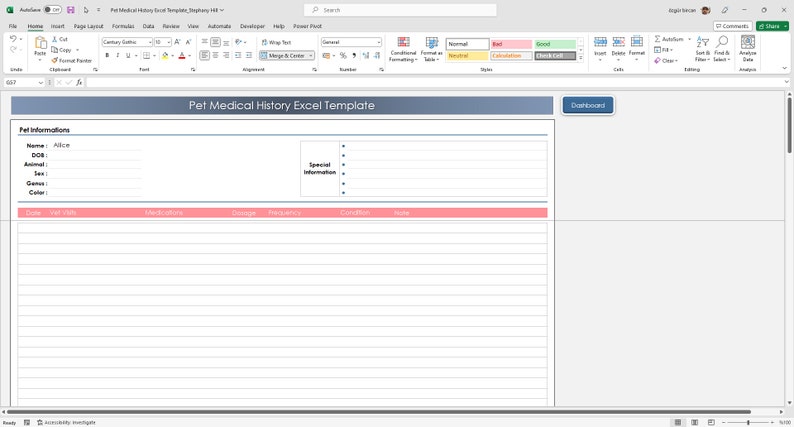The image size is (794, 427).
Task: Toggle Middle Align
Action: 215,42
